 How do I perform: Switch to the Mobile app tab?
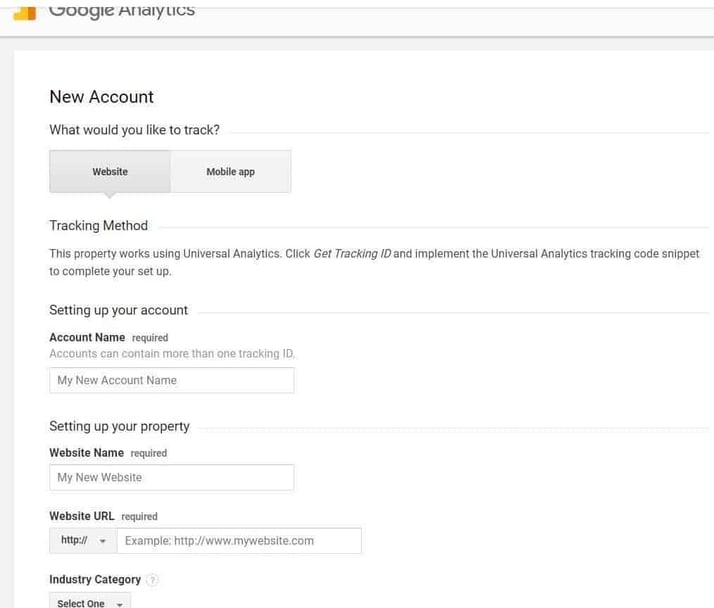[x=230, y=172]
